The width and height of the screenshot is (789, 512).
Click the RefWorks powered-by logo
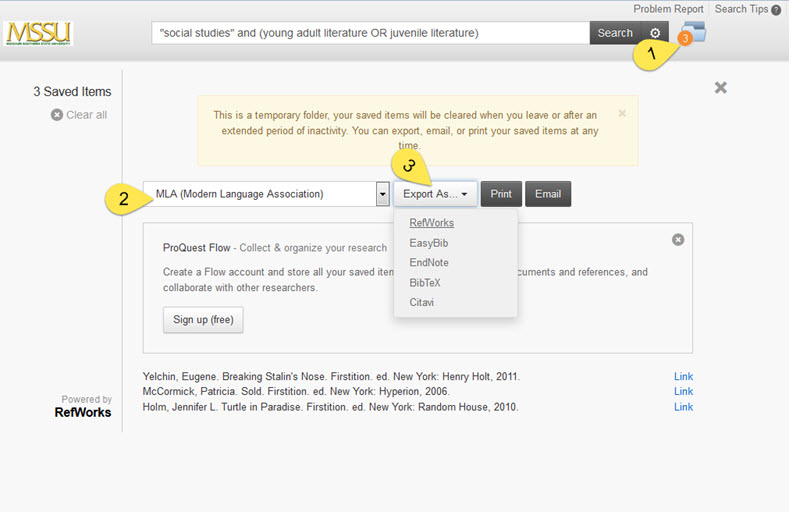[x=83, y=412]
